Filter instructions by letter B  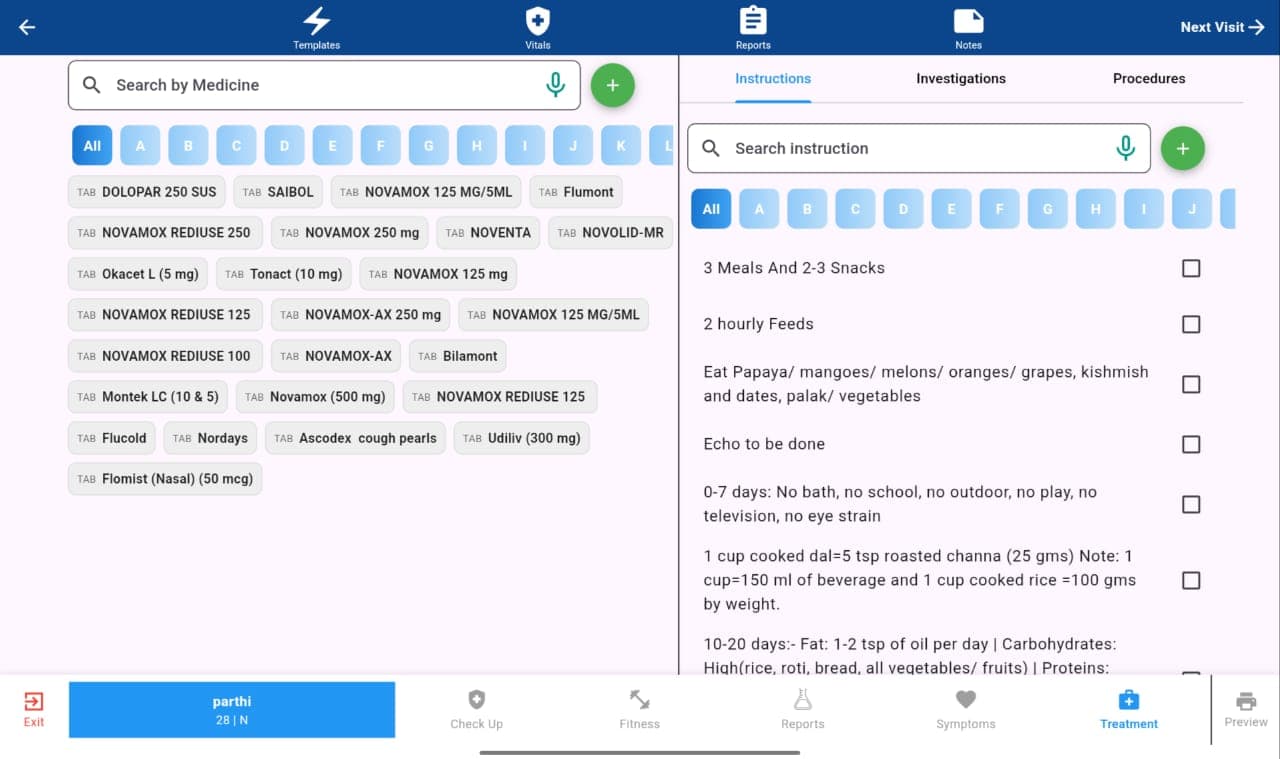pos(807,209)
